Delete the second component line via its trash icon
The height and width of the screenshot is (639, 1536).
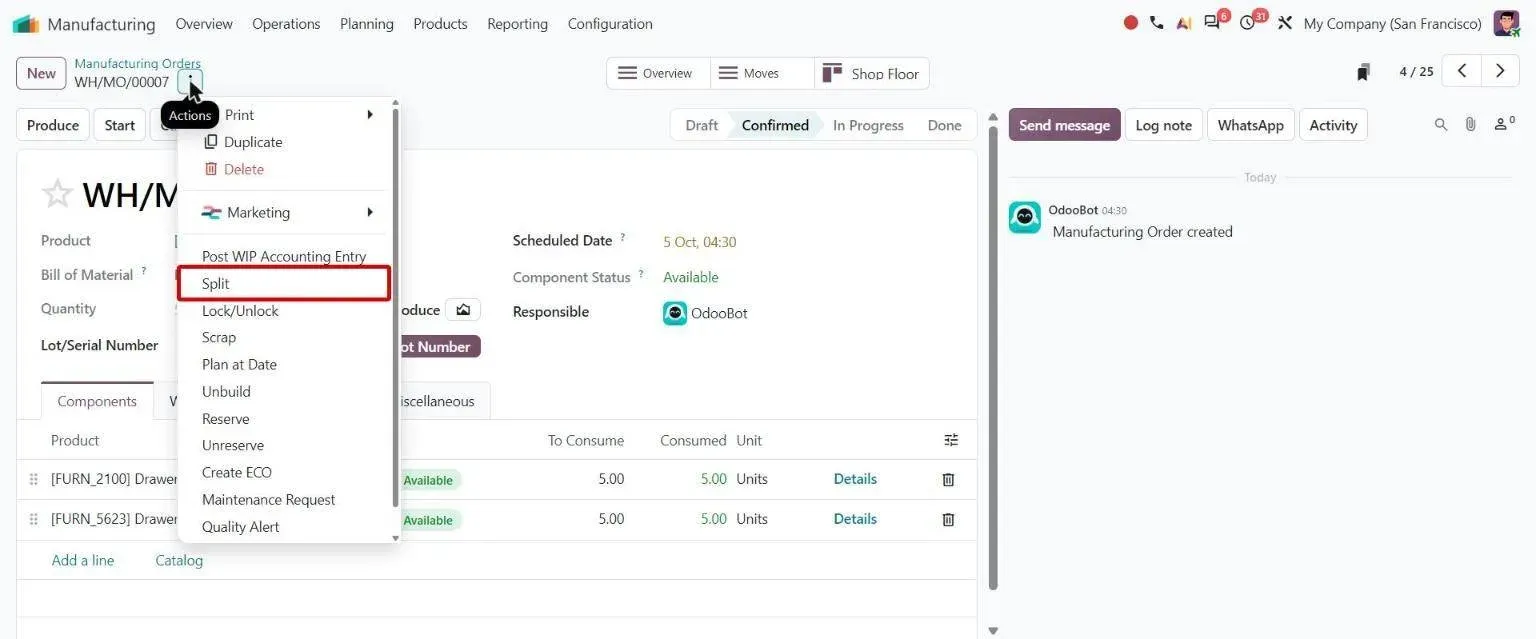(x=948, y=520)
